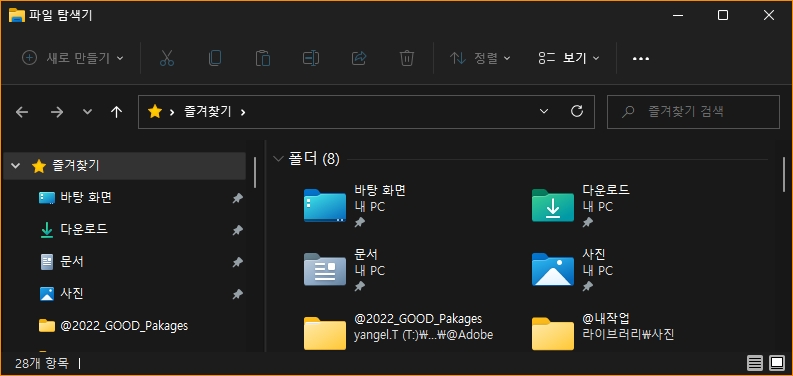The image size is (793, 376).
Task: Go forward with the right arrow
Action: coord(57,112)
